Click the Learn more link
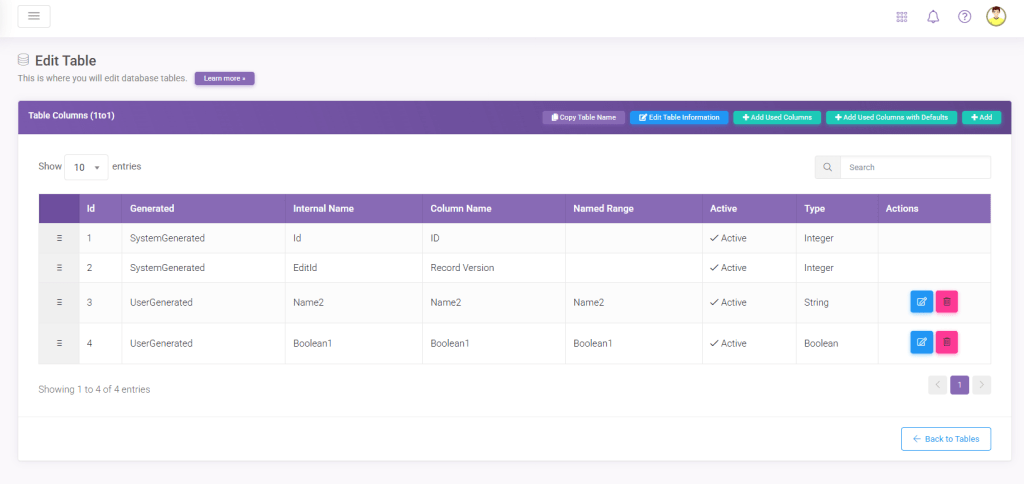Viewport: 1024px width, 484px height. 224,78
